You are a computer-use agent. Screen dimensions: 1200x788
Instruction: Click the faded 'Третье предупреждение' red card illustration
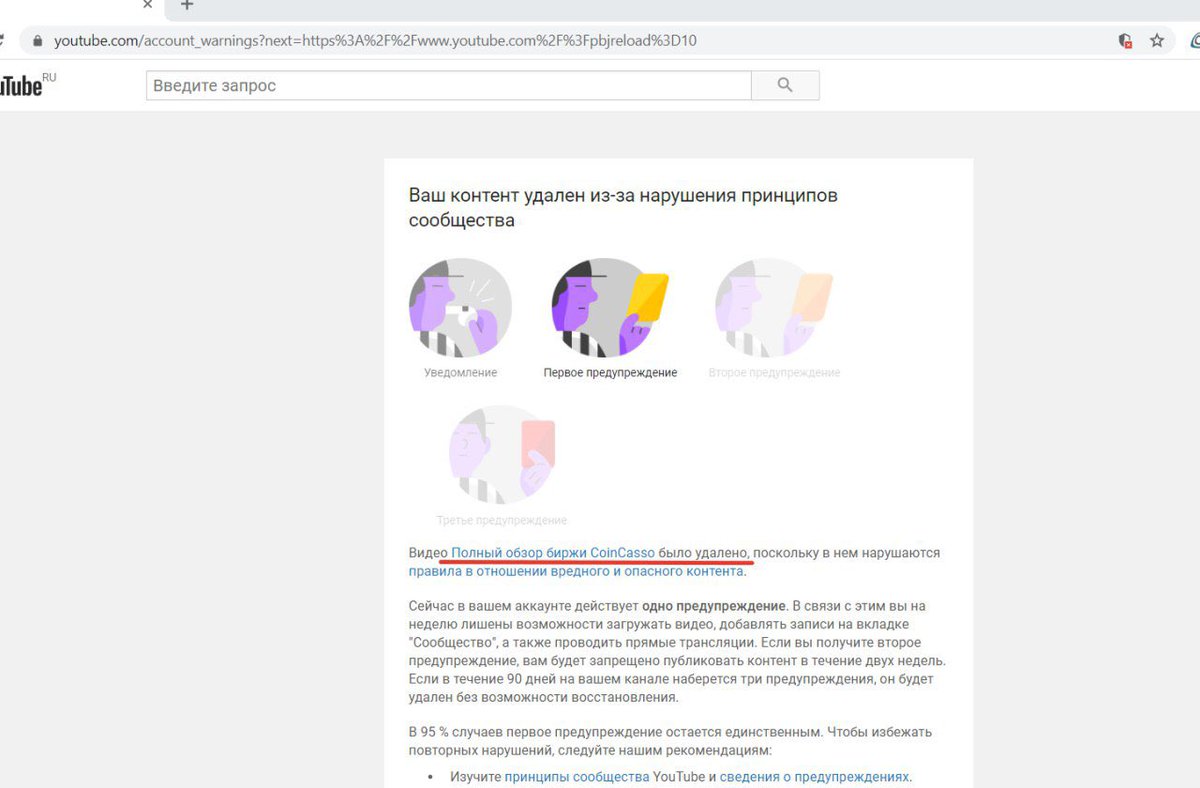pos(501,454)
